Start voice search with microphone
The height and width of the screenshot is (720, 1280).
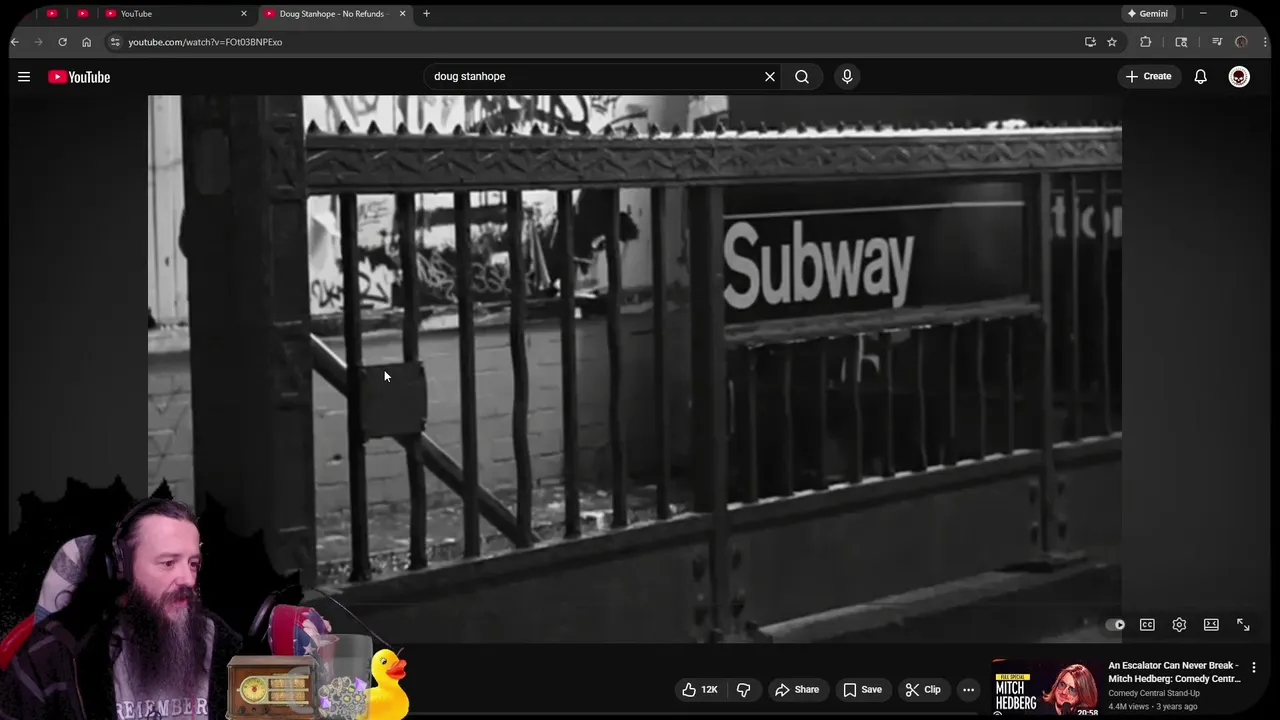tap(847, 76)
